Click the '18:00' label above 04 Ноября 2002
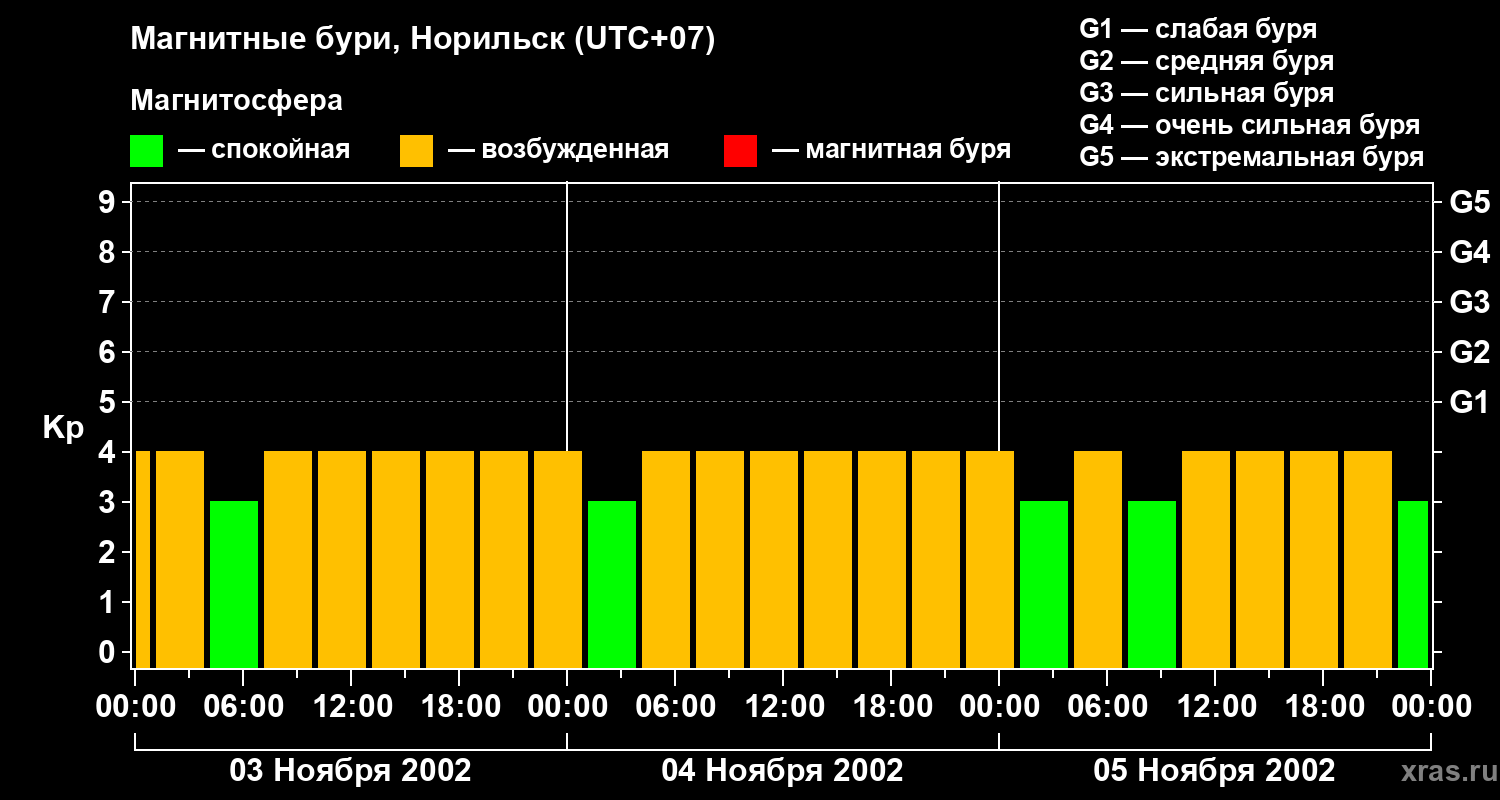 [891, 707]
